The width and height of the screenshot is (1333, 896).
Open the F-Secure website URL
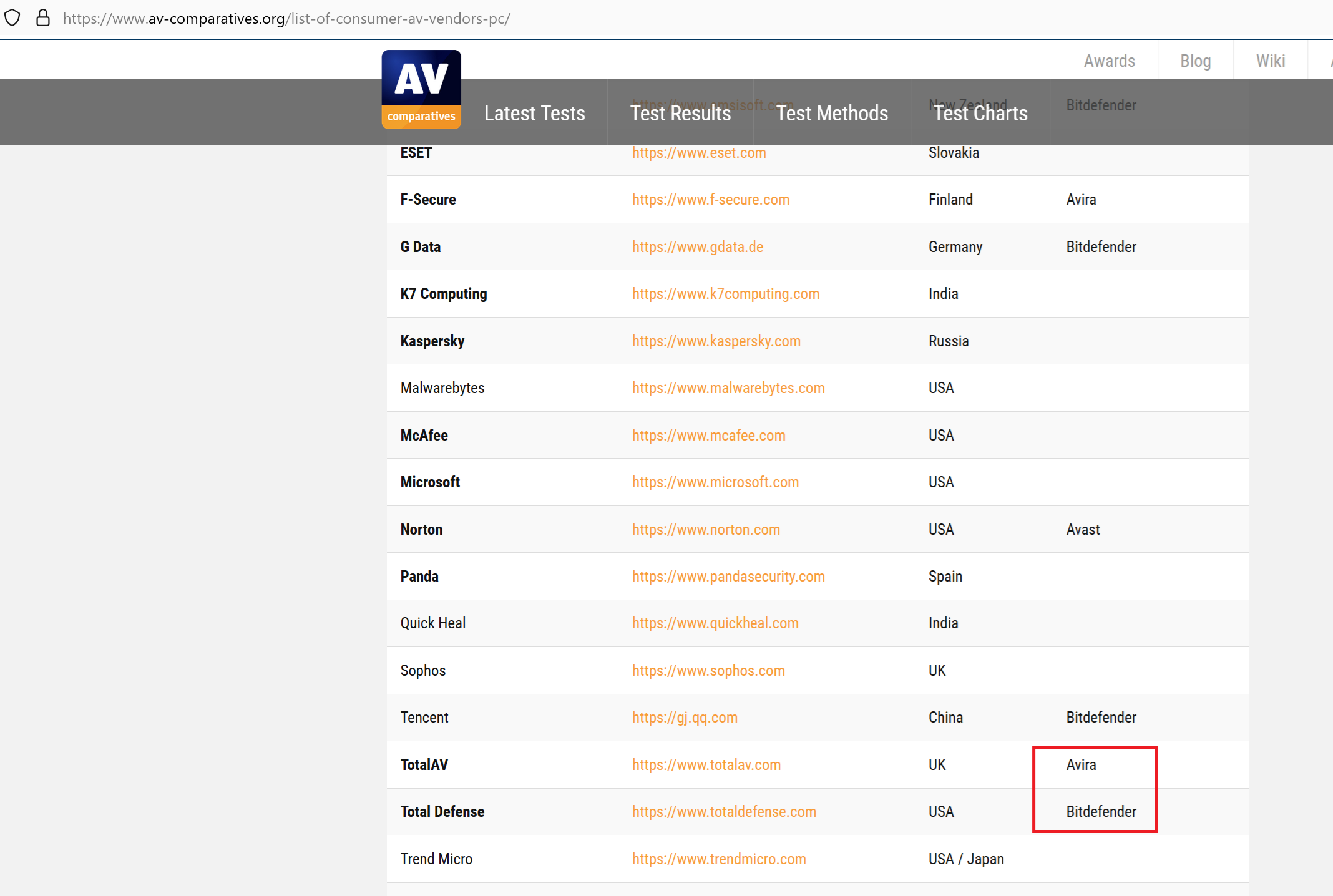point(710,200)
